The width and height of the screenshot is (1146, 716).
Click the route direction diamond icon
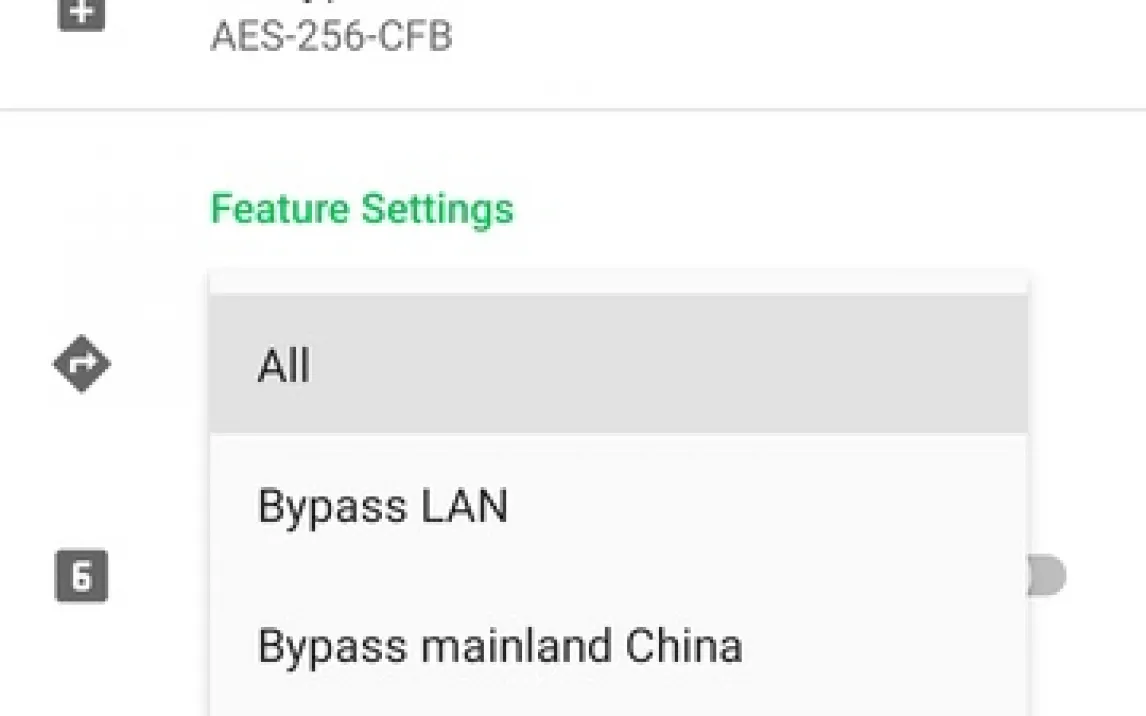[x=81, y=364]
